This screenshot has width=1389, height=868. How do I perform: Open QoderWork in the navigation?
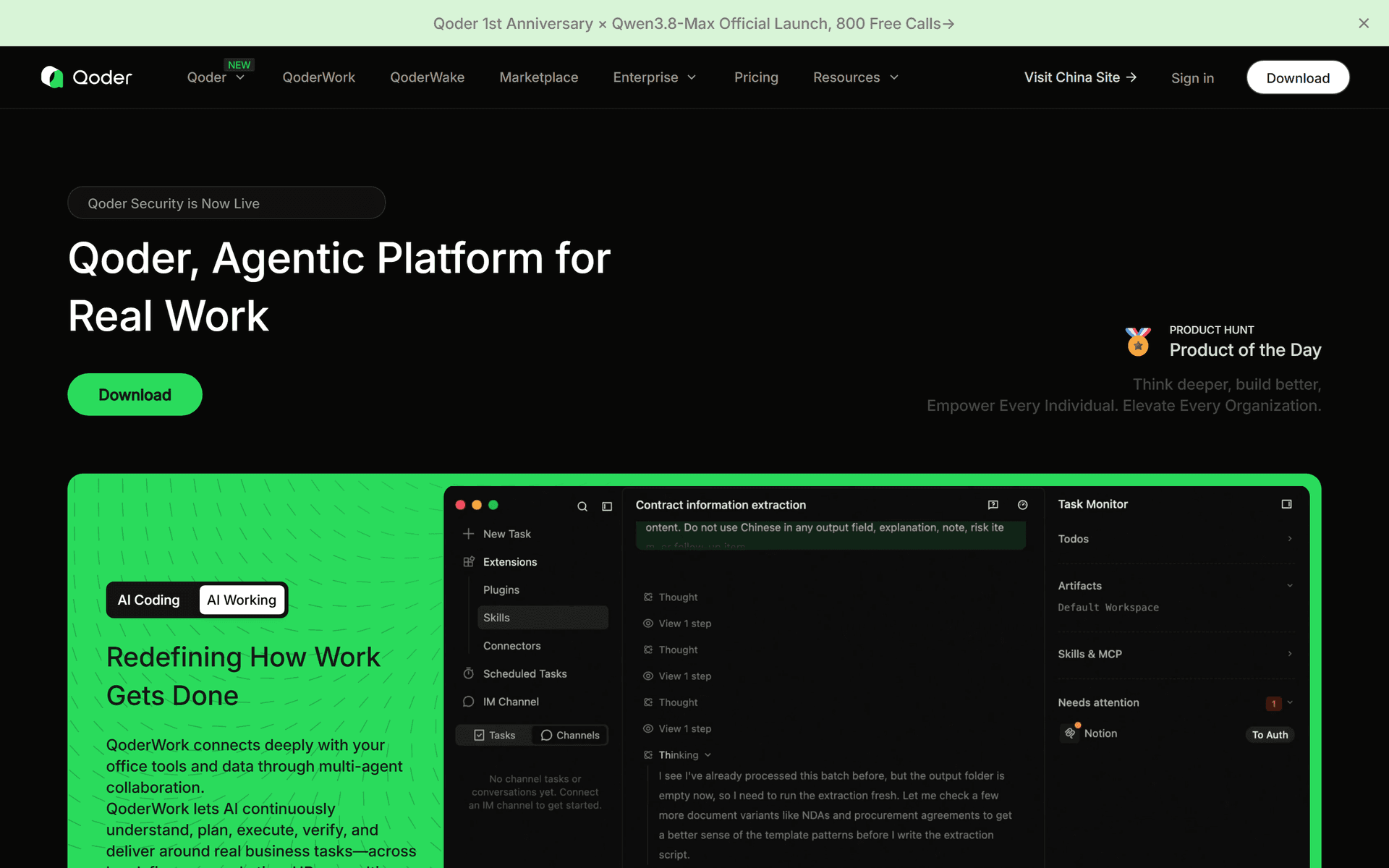pos(318,77)
